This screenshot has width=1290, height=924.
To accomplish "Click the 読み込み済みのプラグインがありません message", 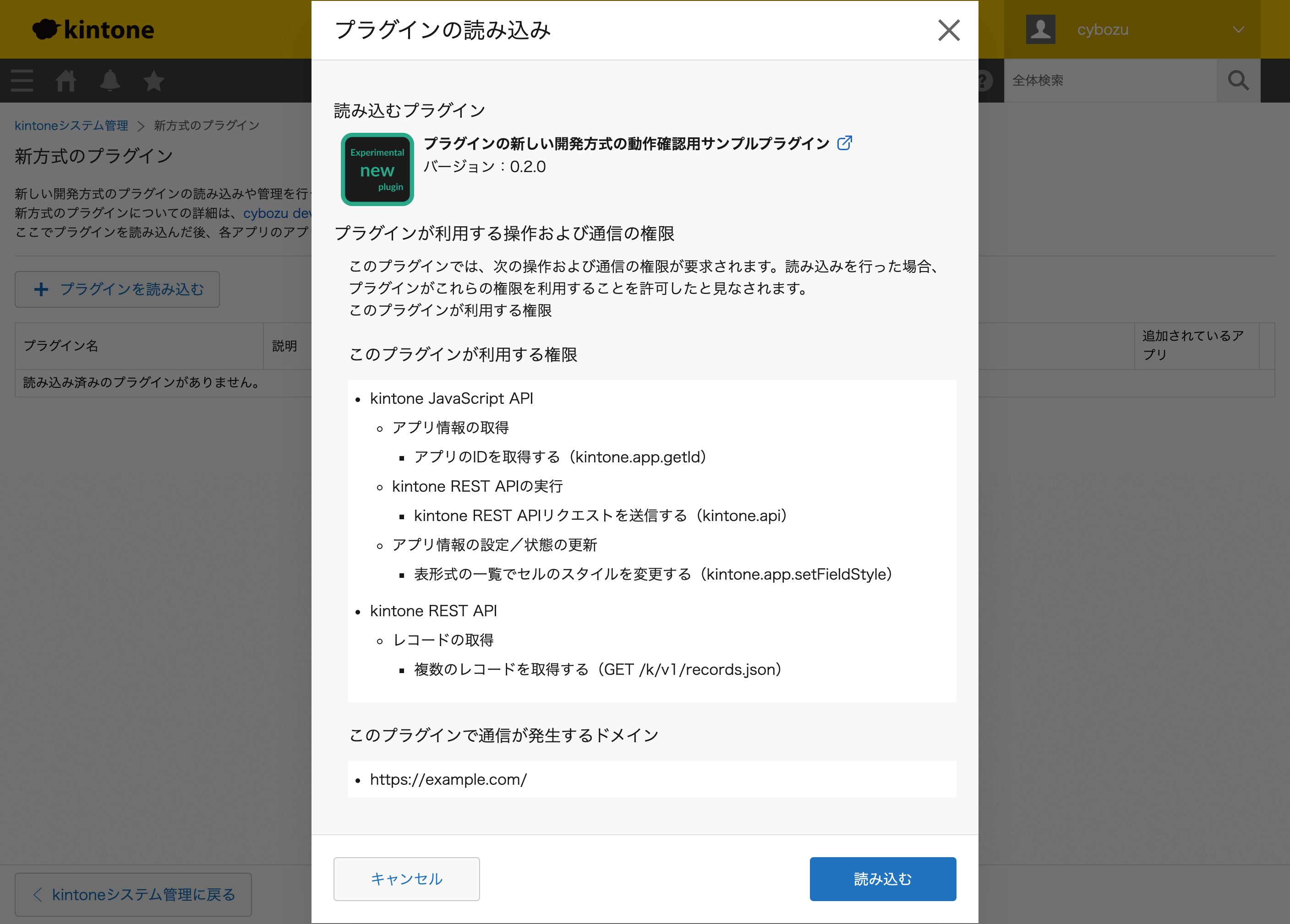I will coord(142,383).
